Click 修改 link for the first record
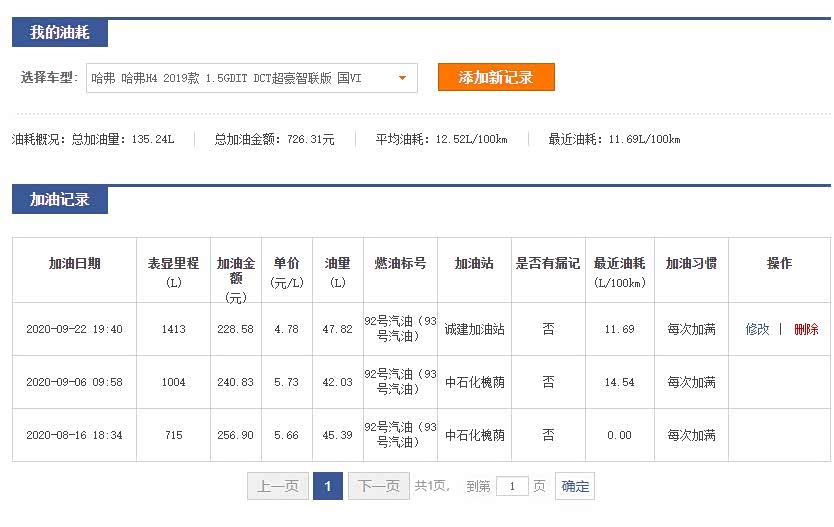Screen dimensions: 834x527 click(757, 329)
